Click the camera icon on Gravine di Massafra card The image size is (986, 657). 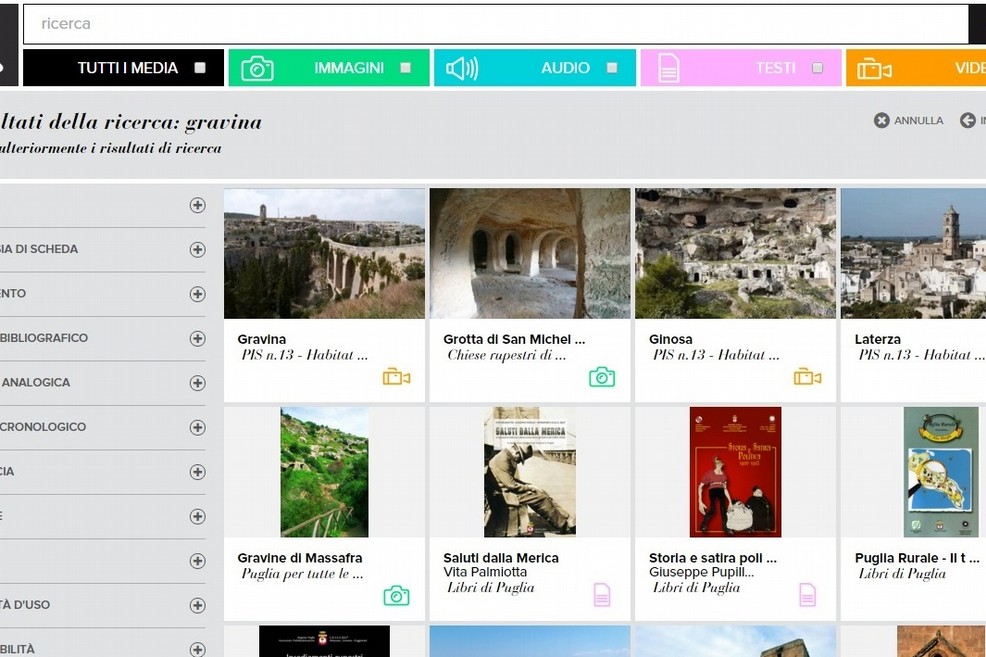(x=396, y=596)
